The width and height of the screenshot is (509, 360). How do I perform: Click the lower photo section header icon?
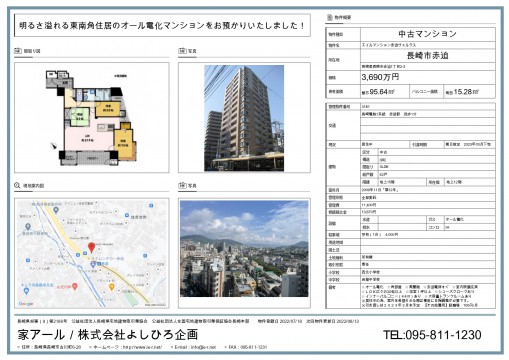pos(182,185)
